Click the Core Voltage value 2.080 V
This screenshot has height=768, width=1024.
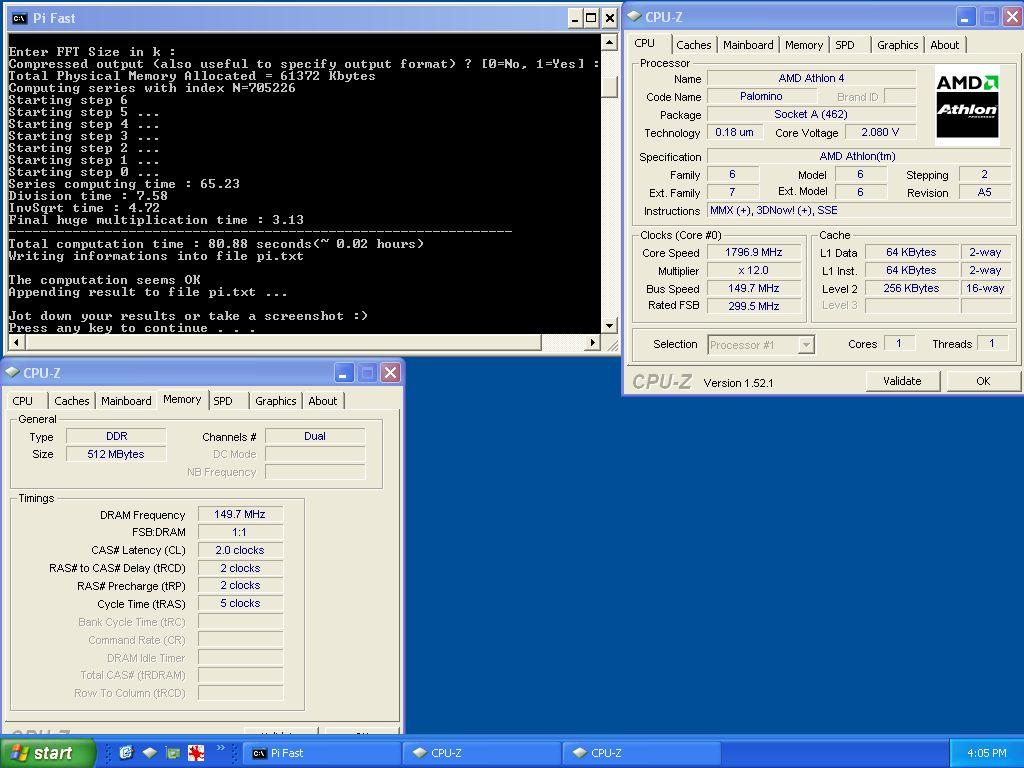click(x=880, y=133)
